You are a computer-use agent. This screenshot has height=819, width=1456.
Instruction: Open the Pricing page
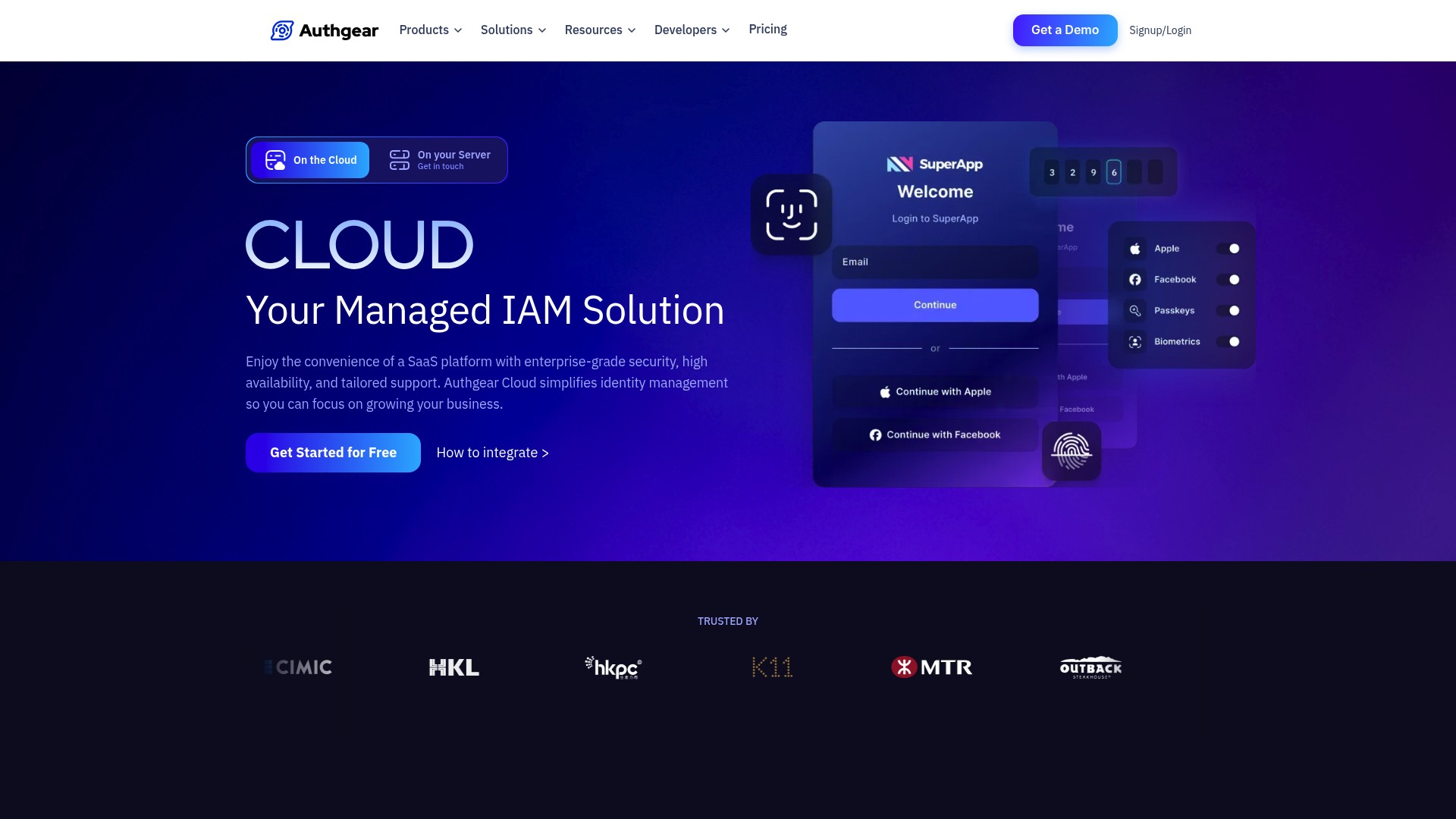click(x=768, y=30)
